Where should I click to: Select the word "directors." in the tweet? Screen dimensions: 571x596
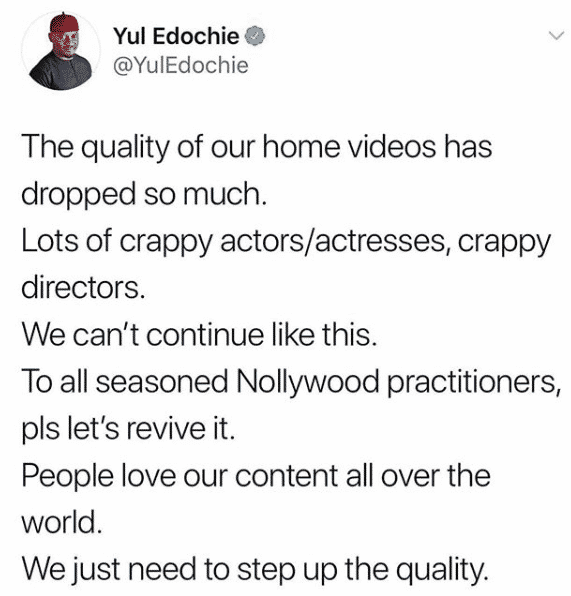[83, 288]
